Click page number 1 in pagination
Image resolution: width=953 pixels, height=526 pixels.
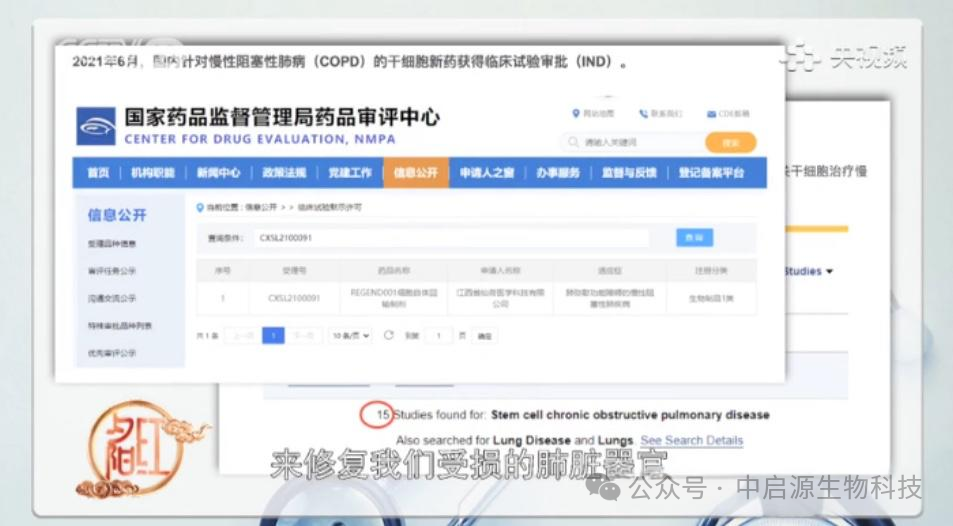pyautogui.click(x=273, y=336)
